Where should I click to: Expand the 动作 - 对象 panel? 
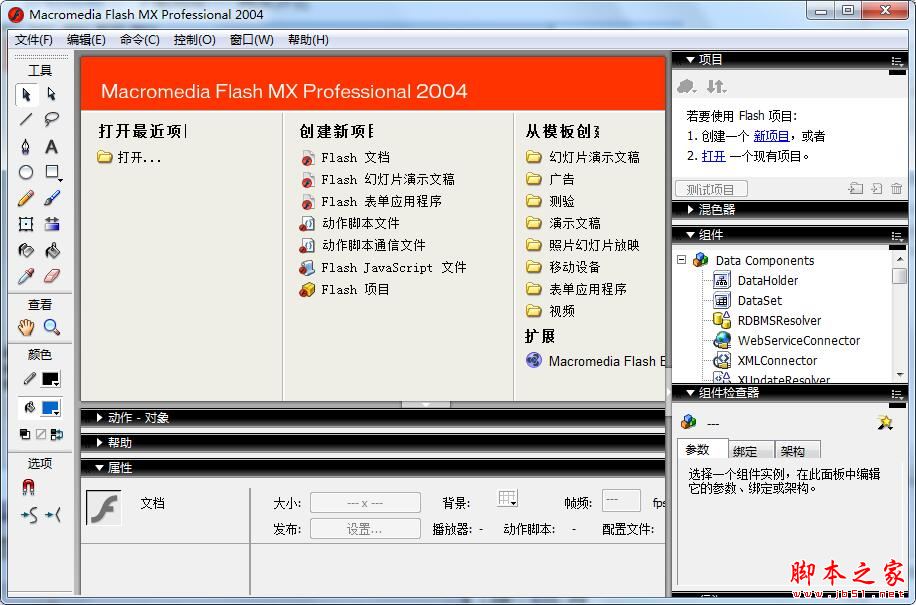99,418
